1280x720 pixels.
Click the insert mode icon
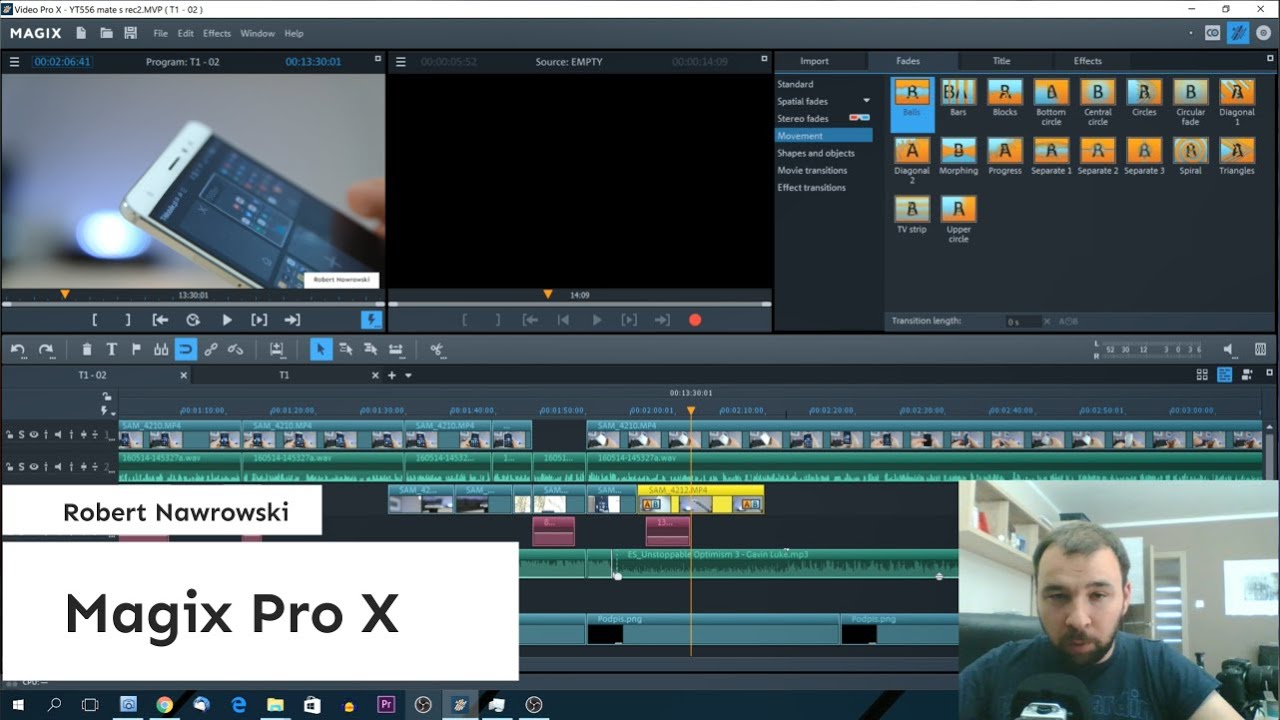[277, 349]
